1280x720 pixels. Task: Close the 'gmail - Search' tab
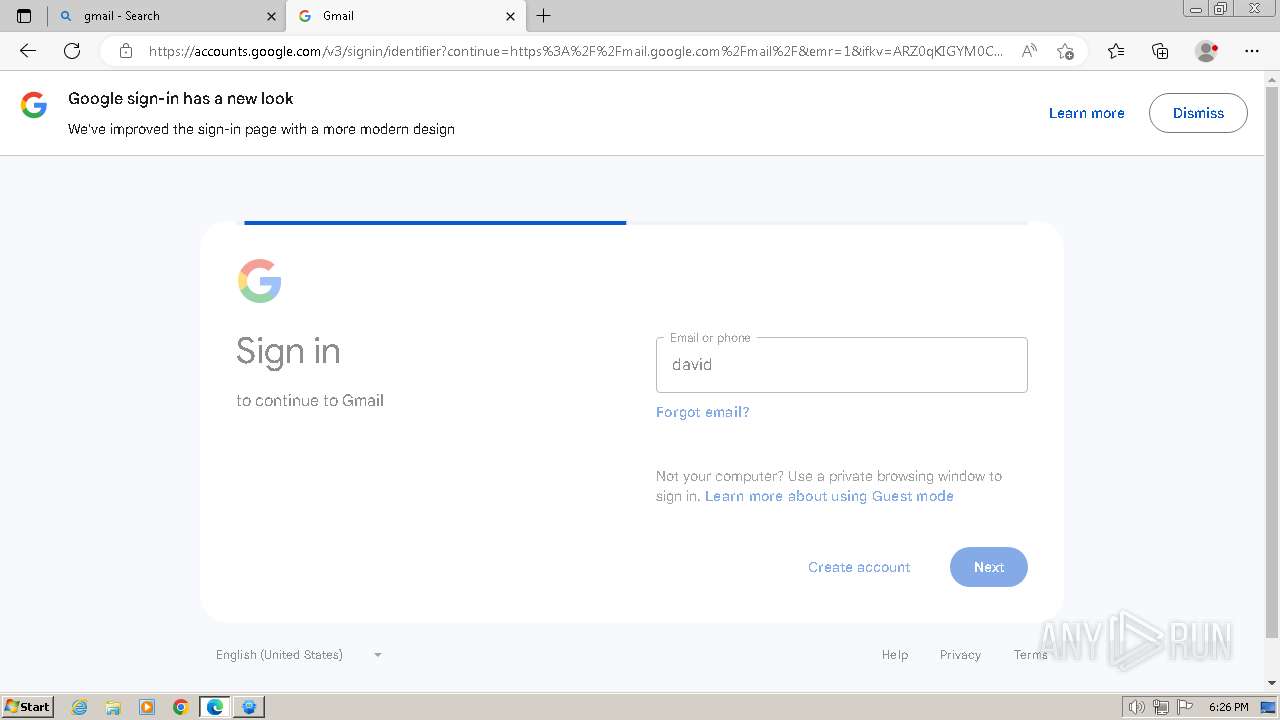click(271, 16)
